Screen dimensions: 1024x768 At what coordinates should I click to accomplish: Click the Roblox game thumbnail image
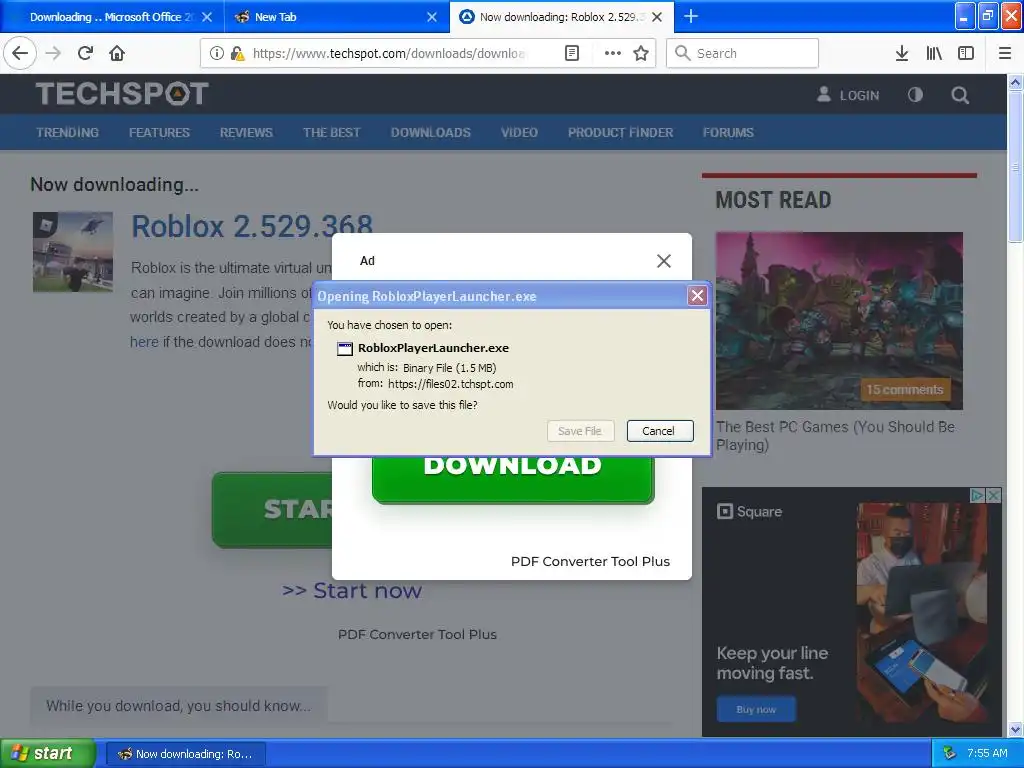point(73,252)
